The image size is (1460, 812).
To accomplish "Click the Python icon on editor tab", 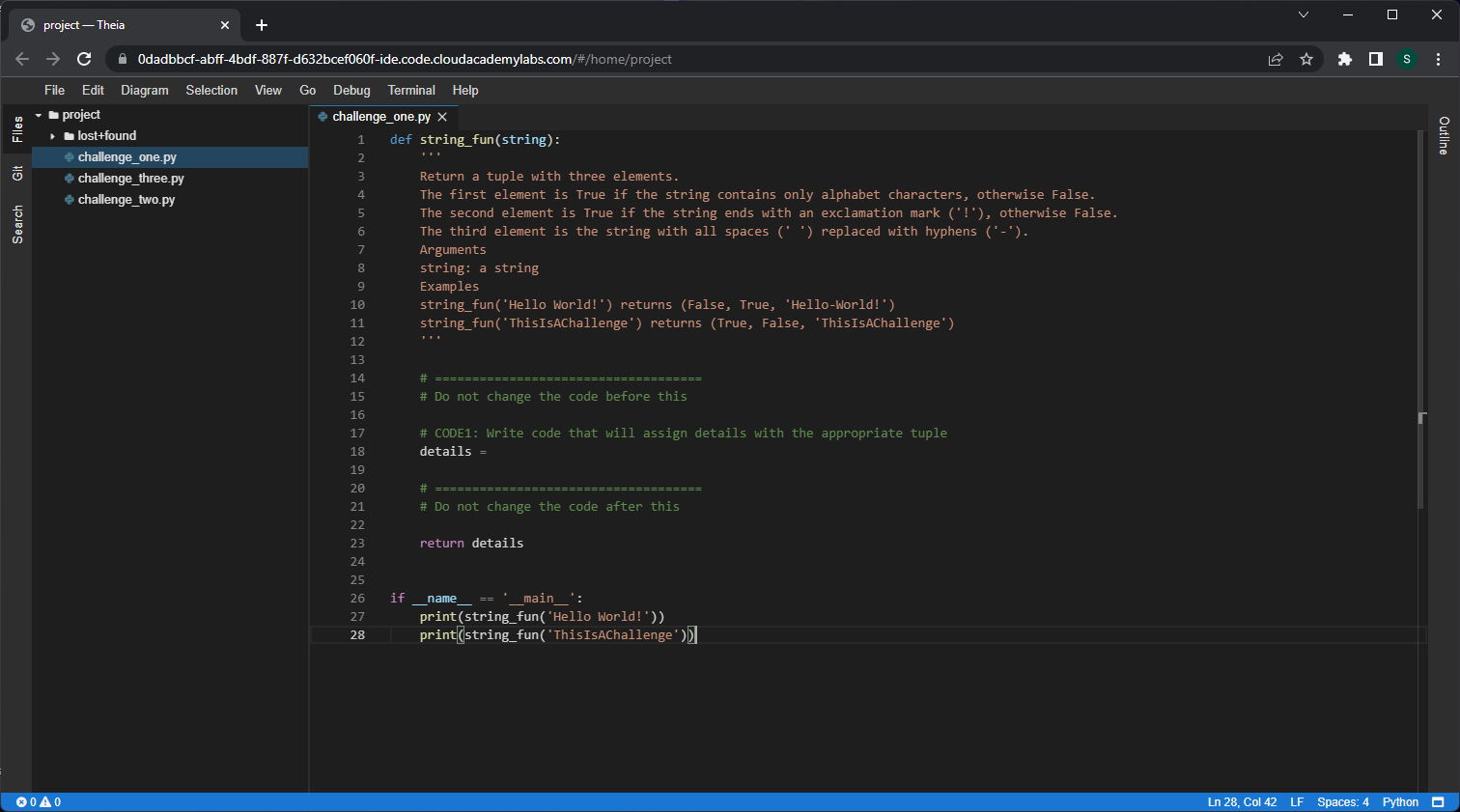I will point(323,117).
